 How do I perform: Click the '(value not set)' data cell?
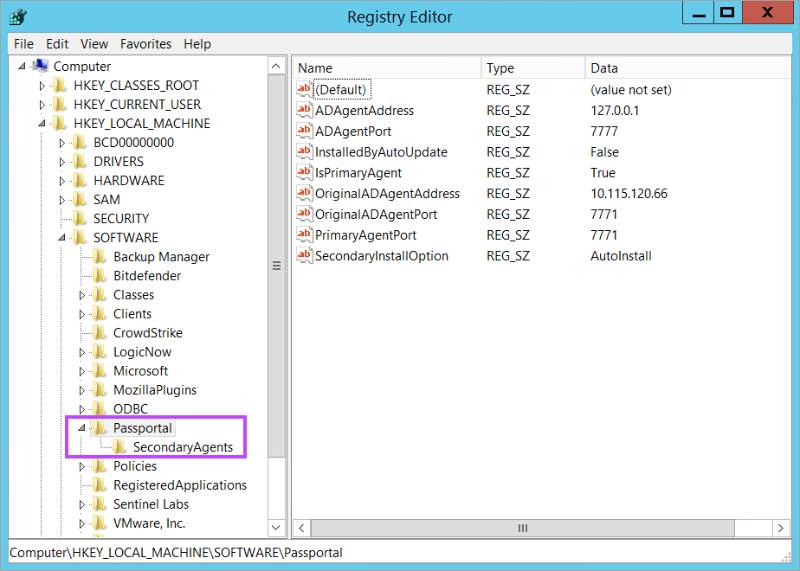point(631,90)
